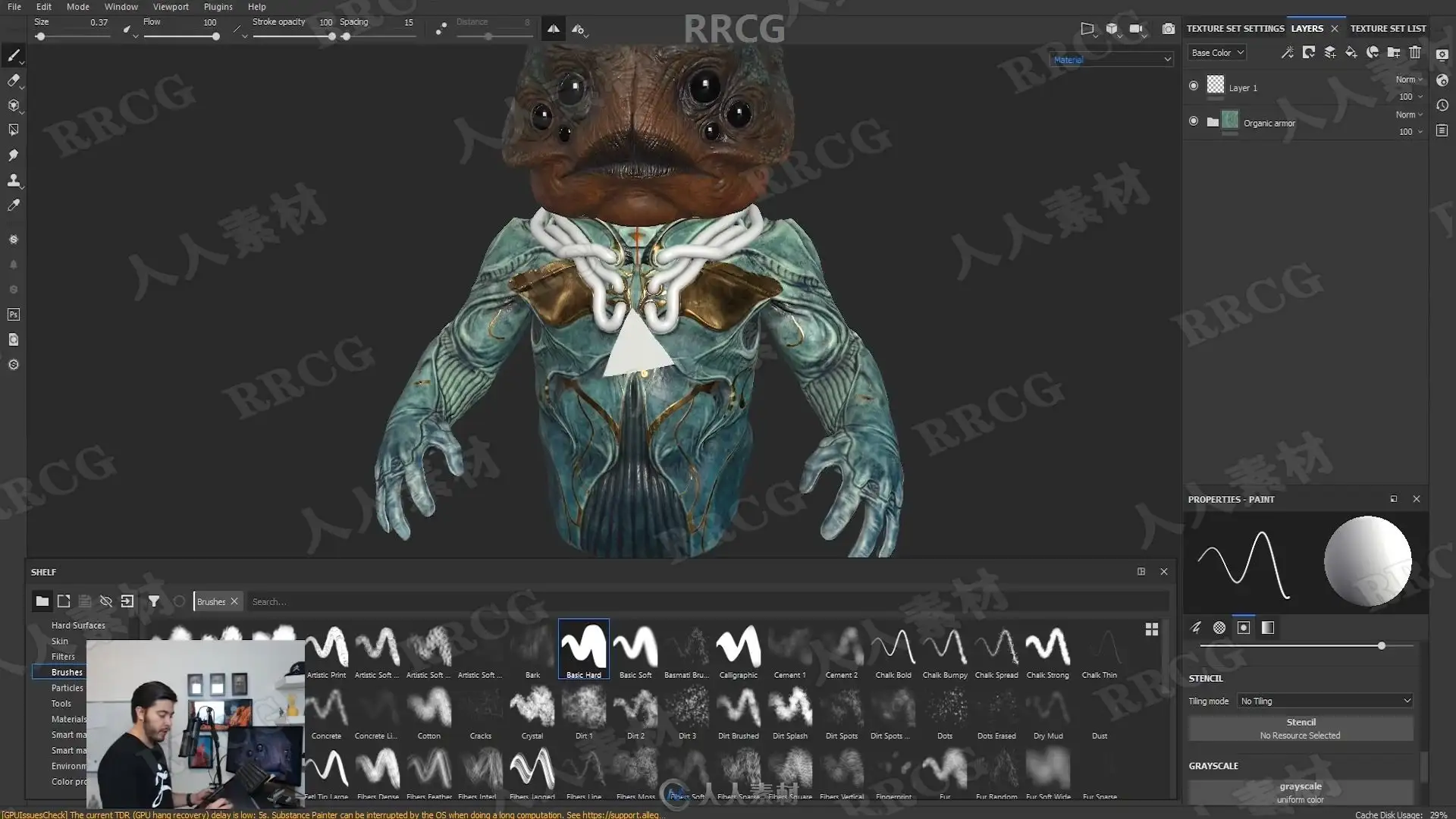Adjust the Flow slider
The height and width of the screenshot is (819, 1456).
(x=180, y=36)
